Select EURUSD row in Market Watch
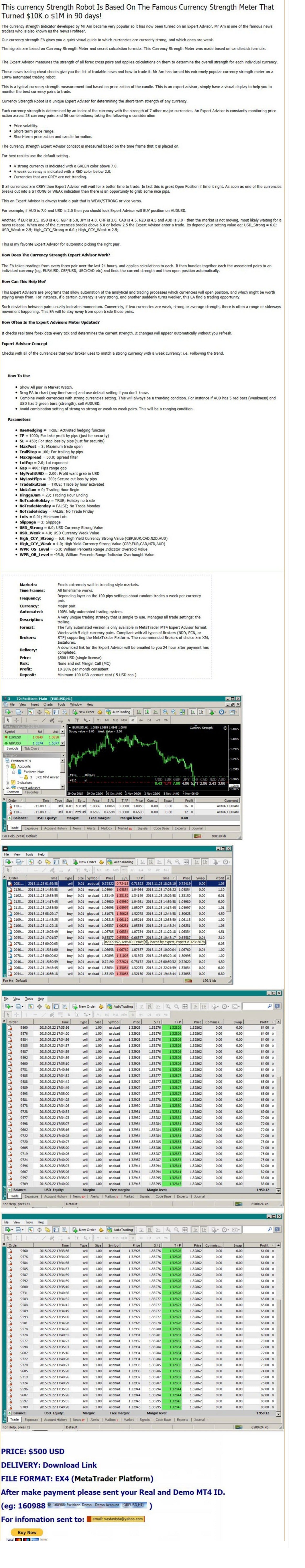 pyautogui.click(x=32, y=737)
